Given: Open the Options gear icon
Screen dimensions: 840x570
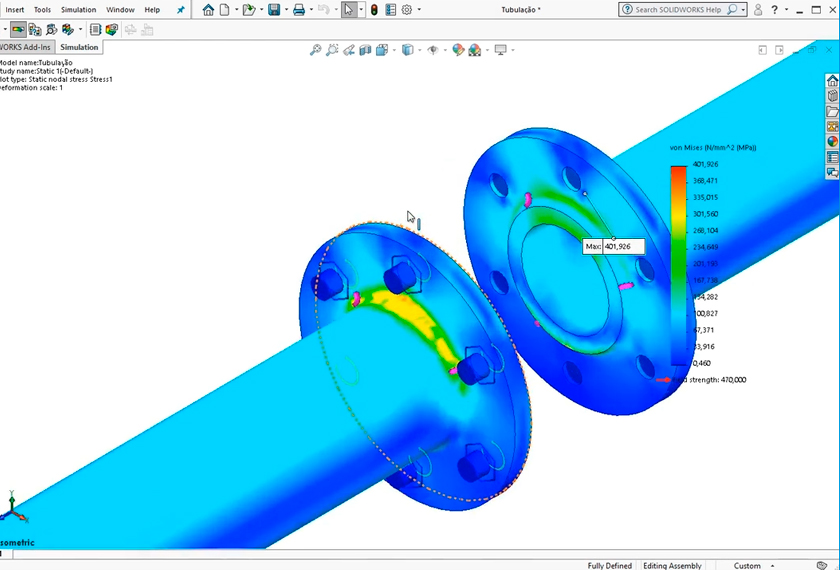Looking at the screenshot, I should tap(406, 10).
